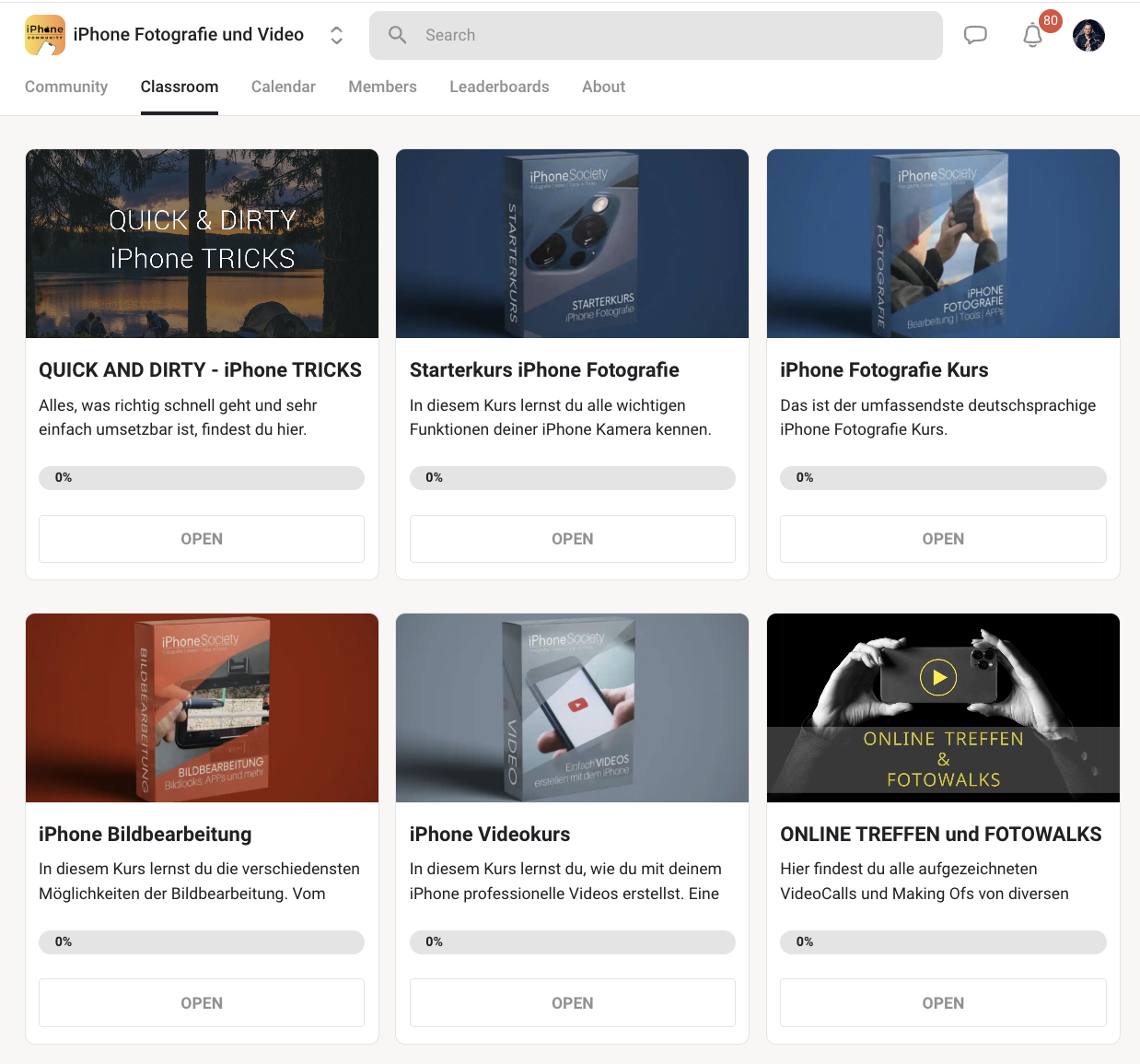The width and height of the screenshot is (1140, 1064).
Task: Click the description 'Das ist der umfassendste deutschsprachige'
Action: coord(938,417)
